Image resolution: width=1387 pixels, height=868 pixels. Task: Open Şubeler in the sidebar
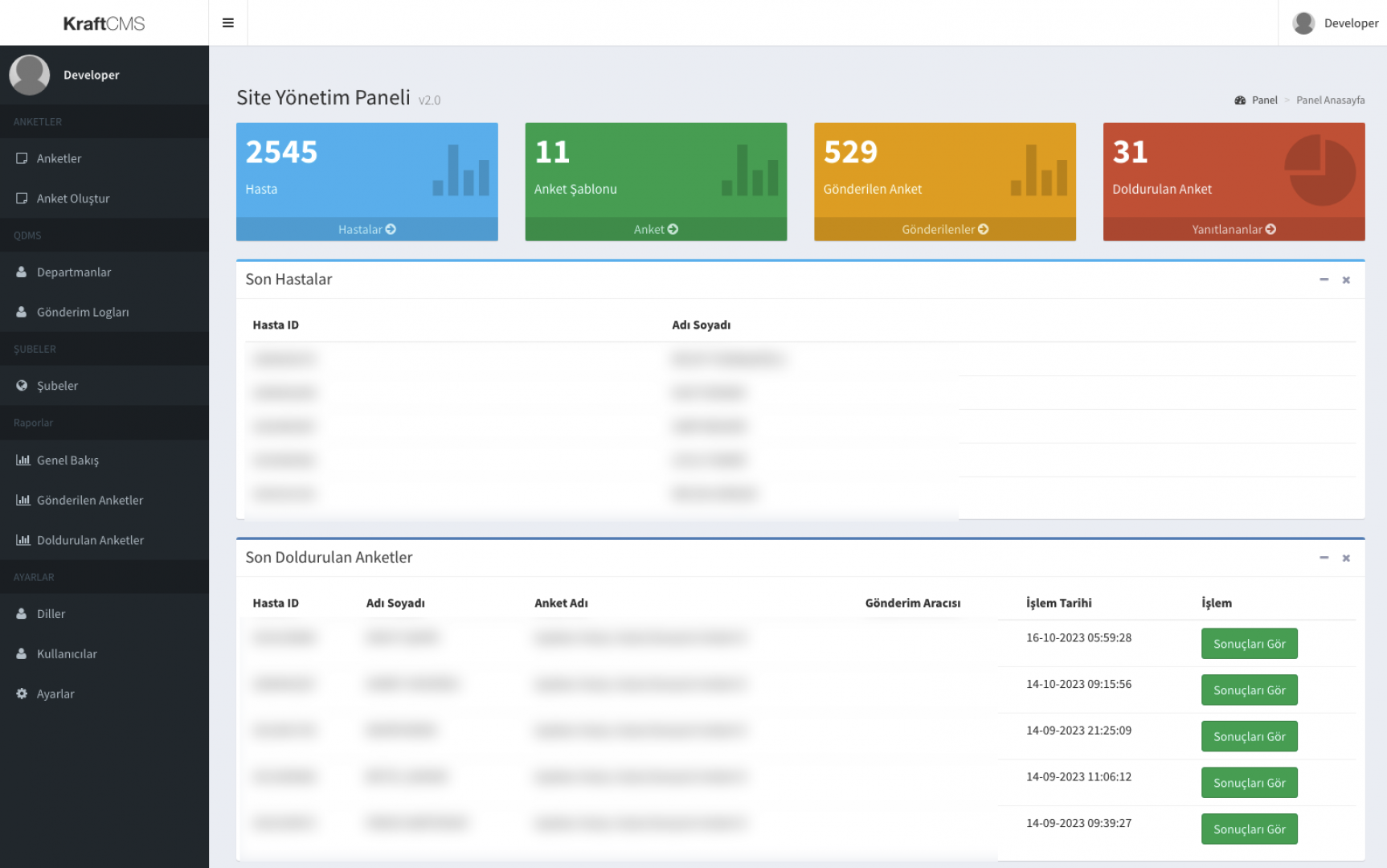104,386
